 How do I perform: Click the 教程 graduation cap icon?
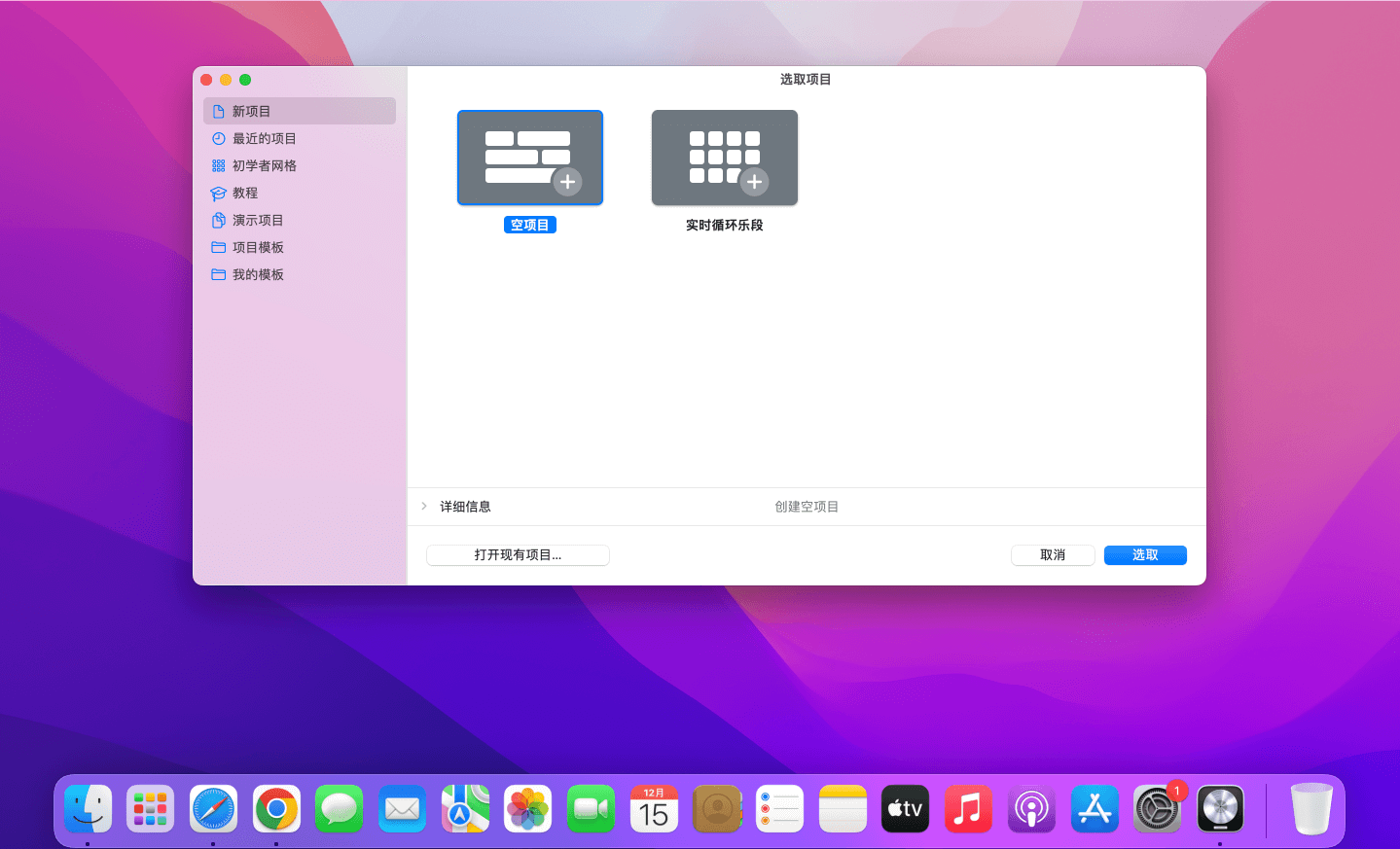[x=219, y=193]
